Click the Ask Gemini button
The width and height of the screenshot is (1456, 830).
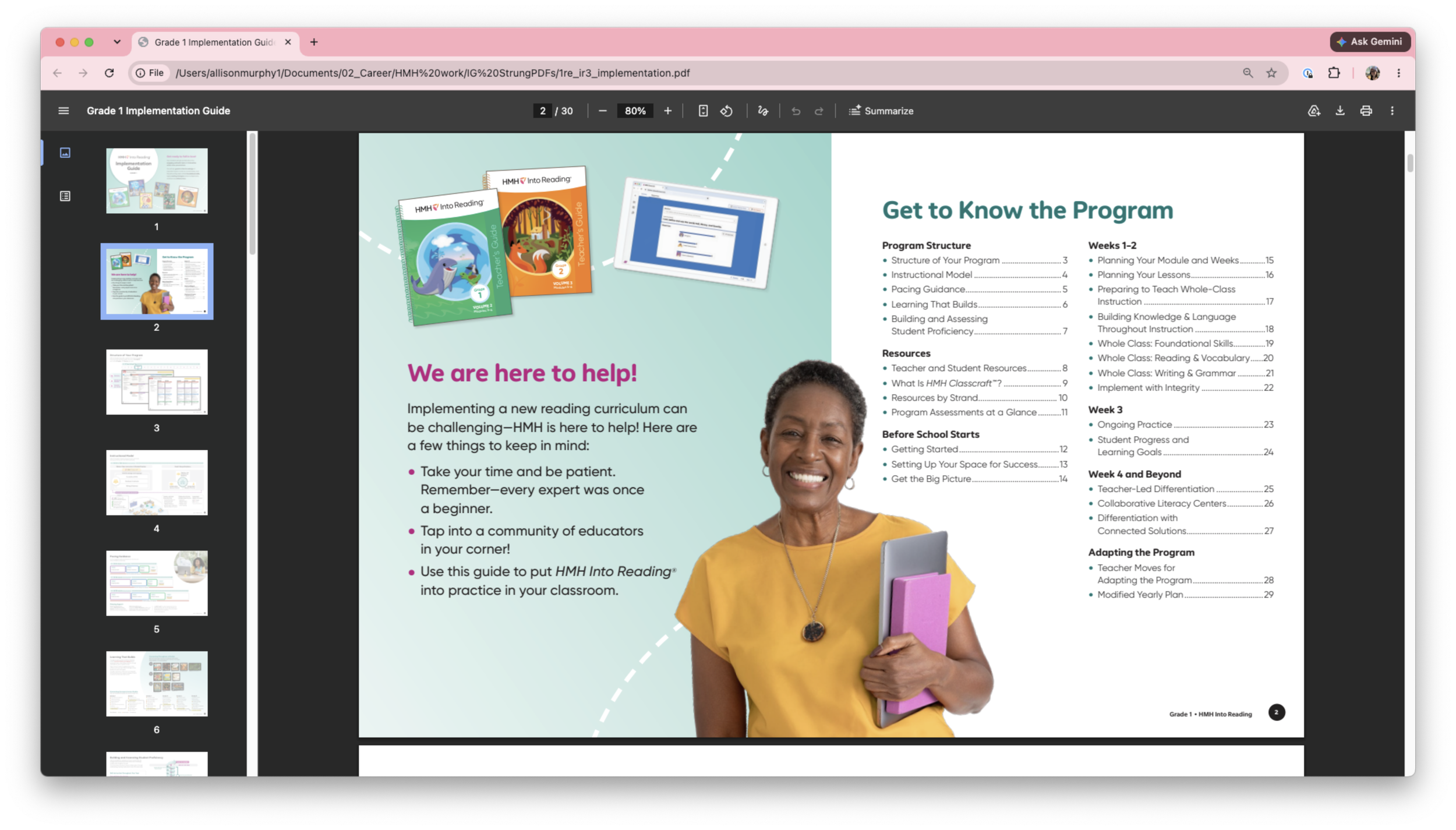pos(1370,42)
